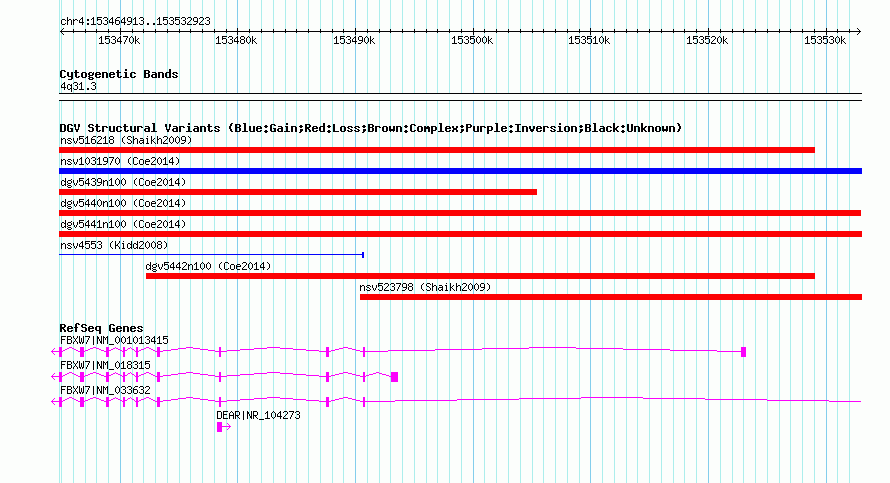Click the nsv523798 (Shaikh2009) label
890x483 pixels.
(x=425, y=287)
